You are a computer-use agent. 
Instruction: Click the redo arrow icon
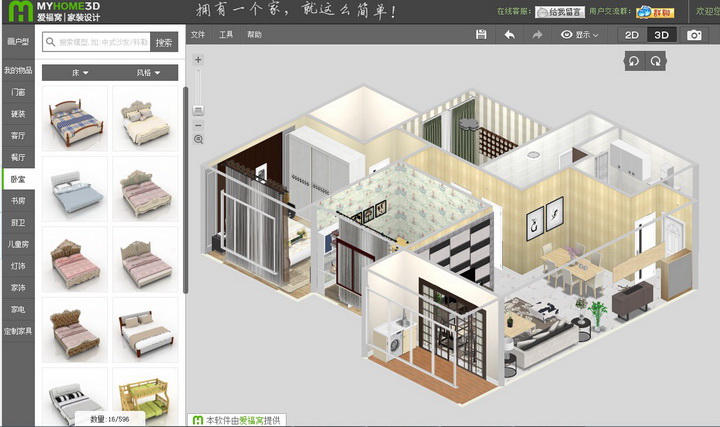pos(537,35)
